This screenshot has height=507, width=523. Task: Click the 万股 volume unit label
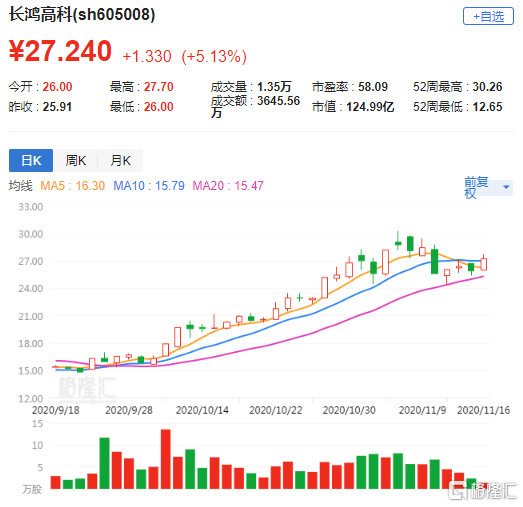32,490
